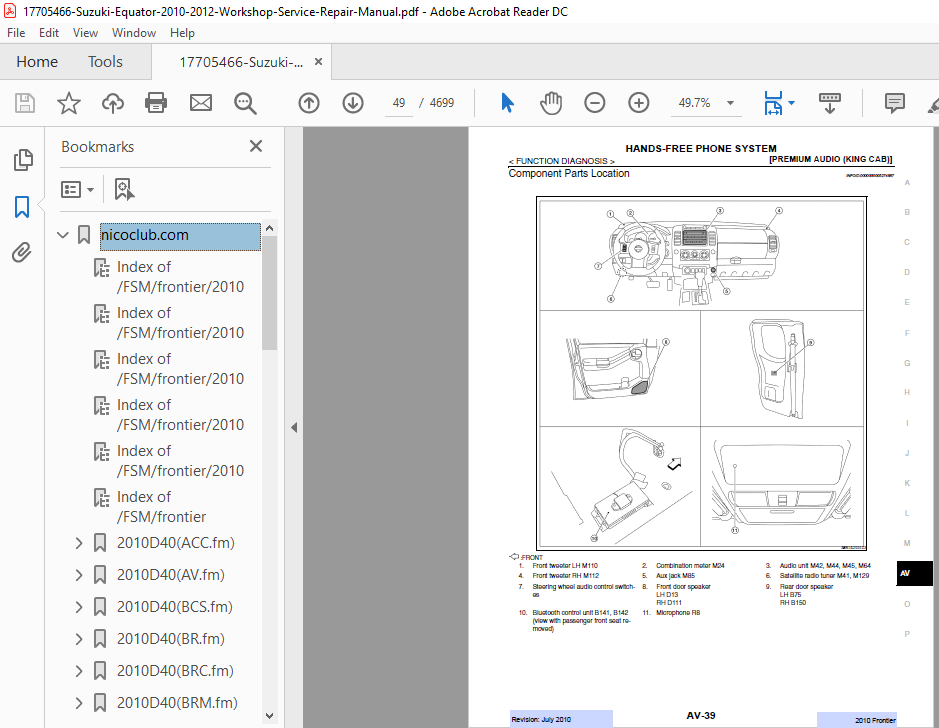Click the fit width page icon

(773, 103)
